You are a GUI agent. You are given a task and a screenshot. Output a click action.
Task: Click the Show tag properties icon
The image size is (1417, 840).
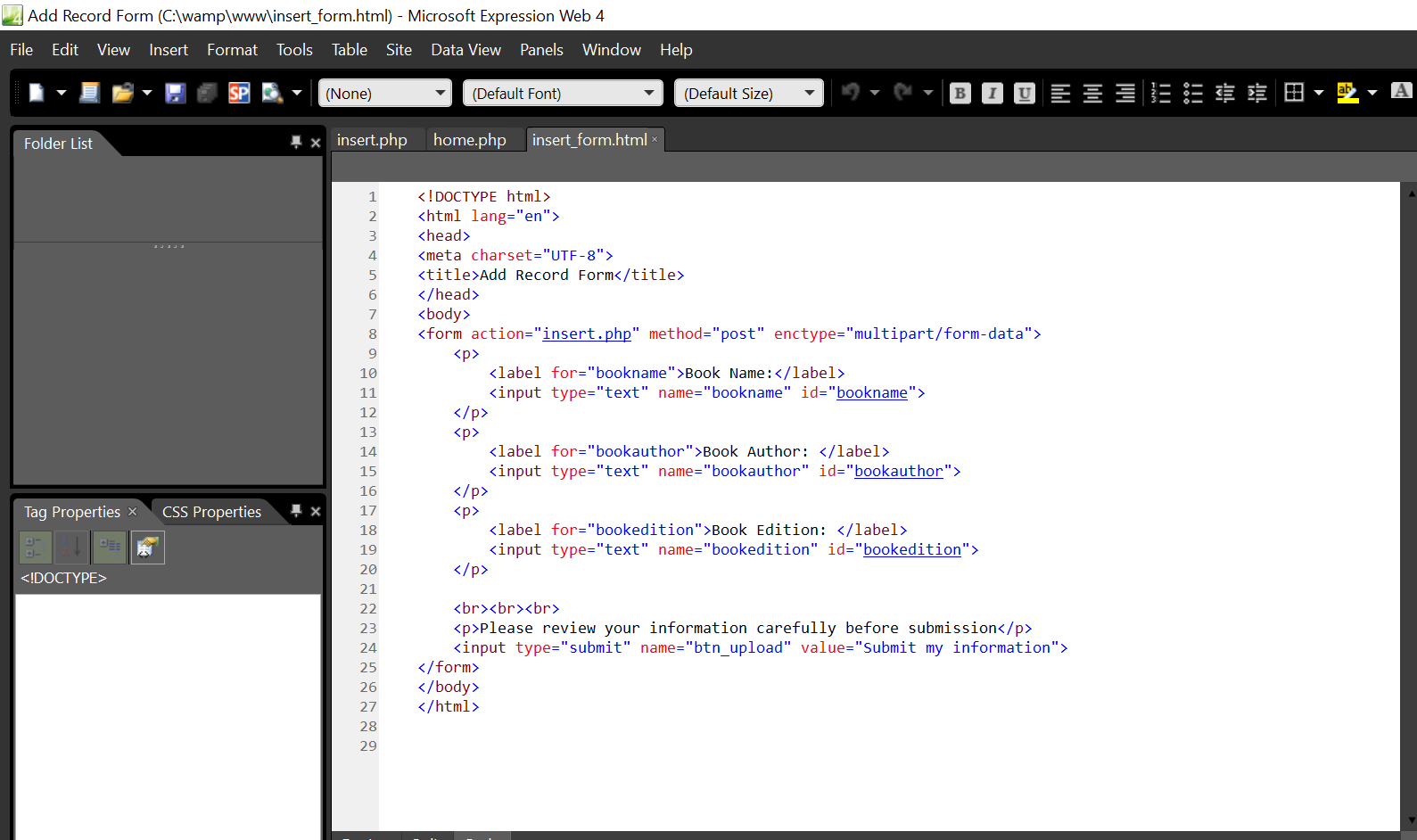[148, 547]
